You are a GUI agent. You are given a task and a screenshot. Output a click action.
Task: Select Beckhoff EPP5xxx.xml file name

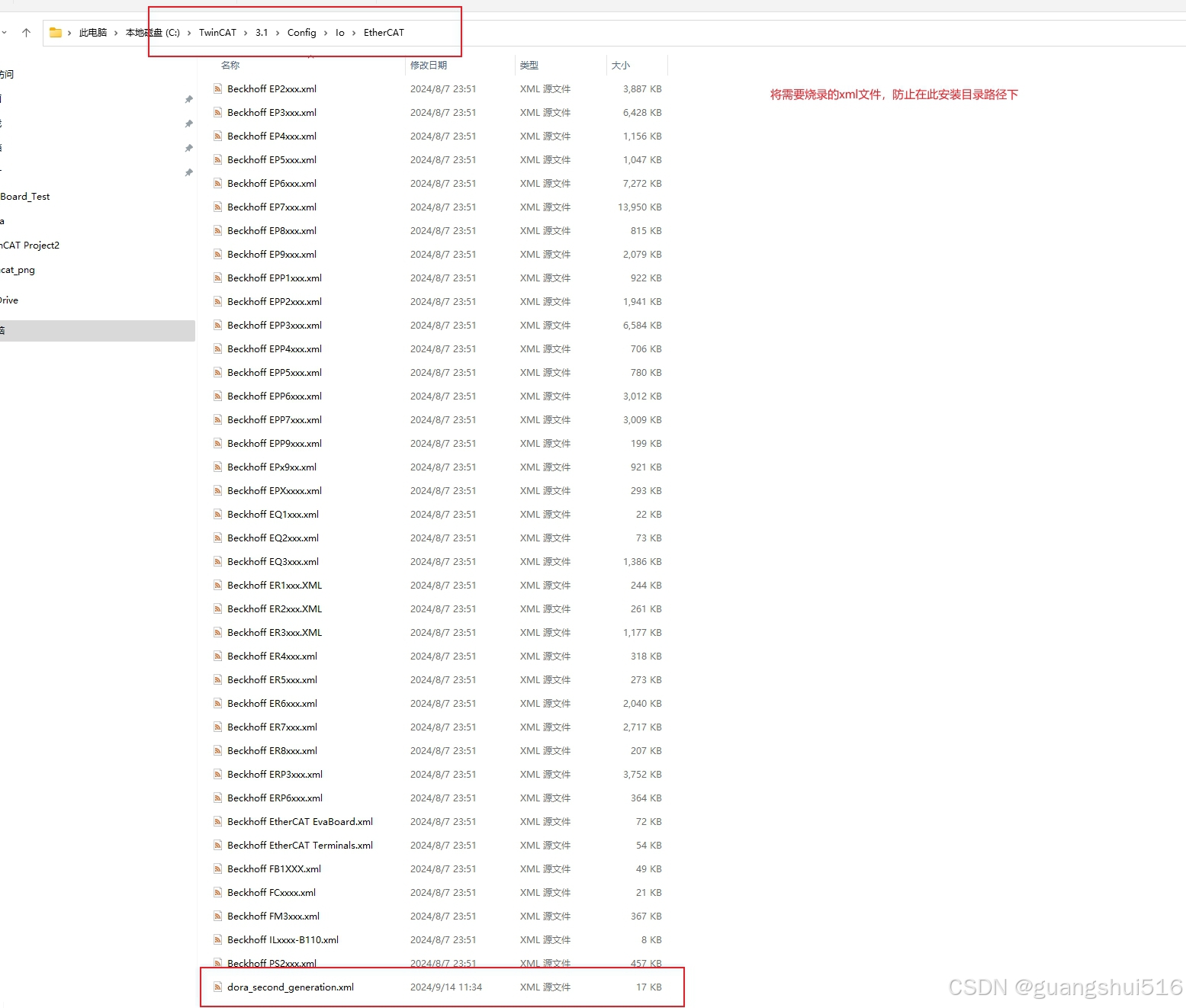pos(275,373)
